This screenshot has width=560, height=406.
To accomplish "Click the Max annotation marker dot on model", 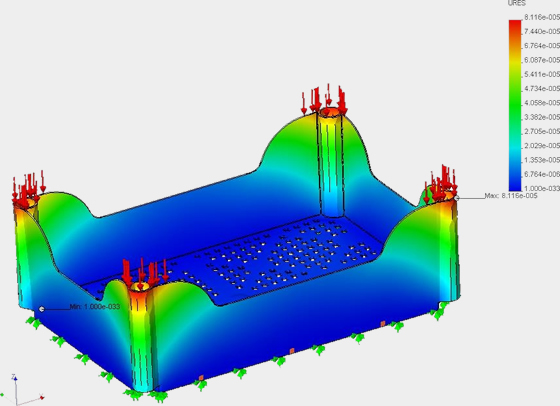I will point(456,197).
